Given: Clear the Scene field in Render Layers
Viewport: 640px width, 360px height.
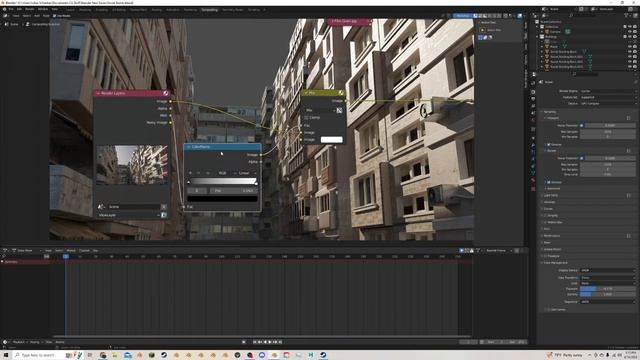Looking at the screenshot, I should pyautogui.click(x=164, y=207).
